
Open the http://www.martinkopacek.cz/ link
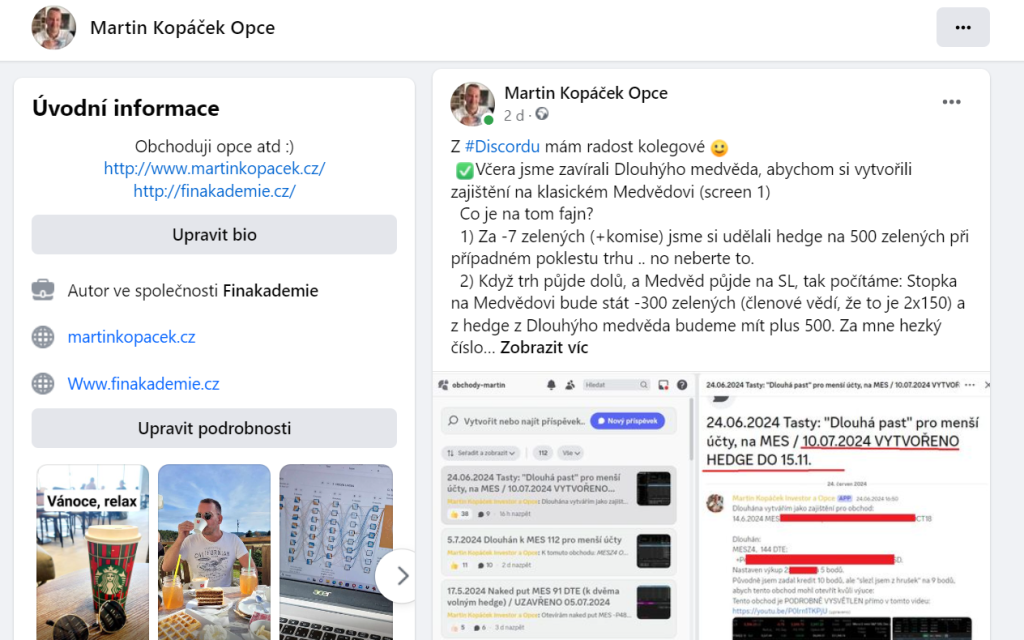click(x=214, y=168)
